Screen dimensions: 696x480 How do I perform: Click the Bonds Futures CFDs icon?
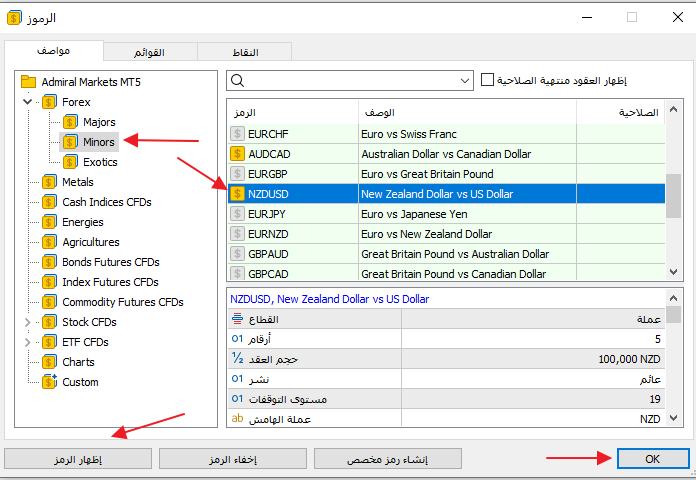click(49, 262)
